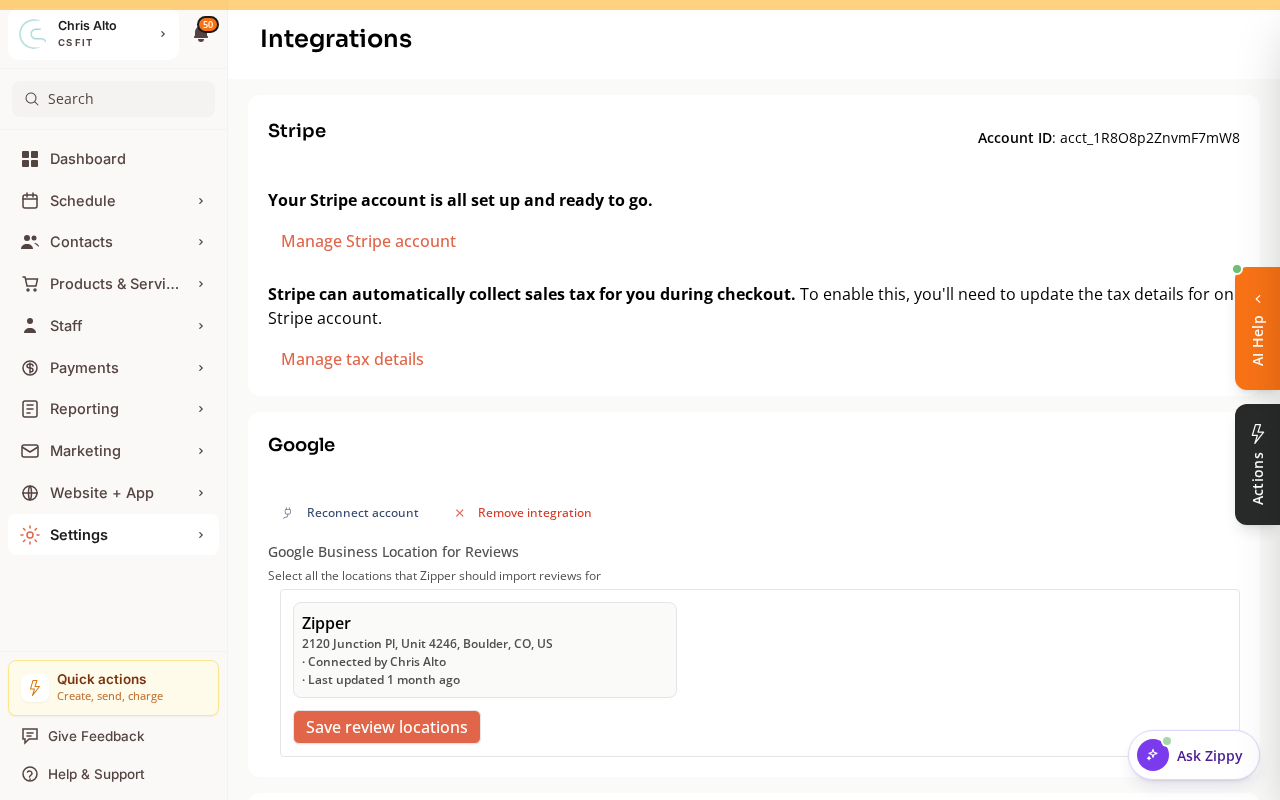The width and height of the screenshot is (1280, 800).
Task: Click the Staff person icon
Action: pos(30,326)
